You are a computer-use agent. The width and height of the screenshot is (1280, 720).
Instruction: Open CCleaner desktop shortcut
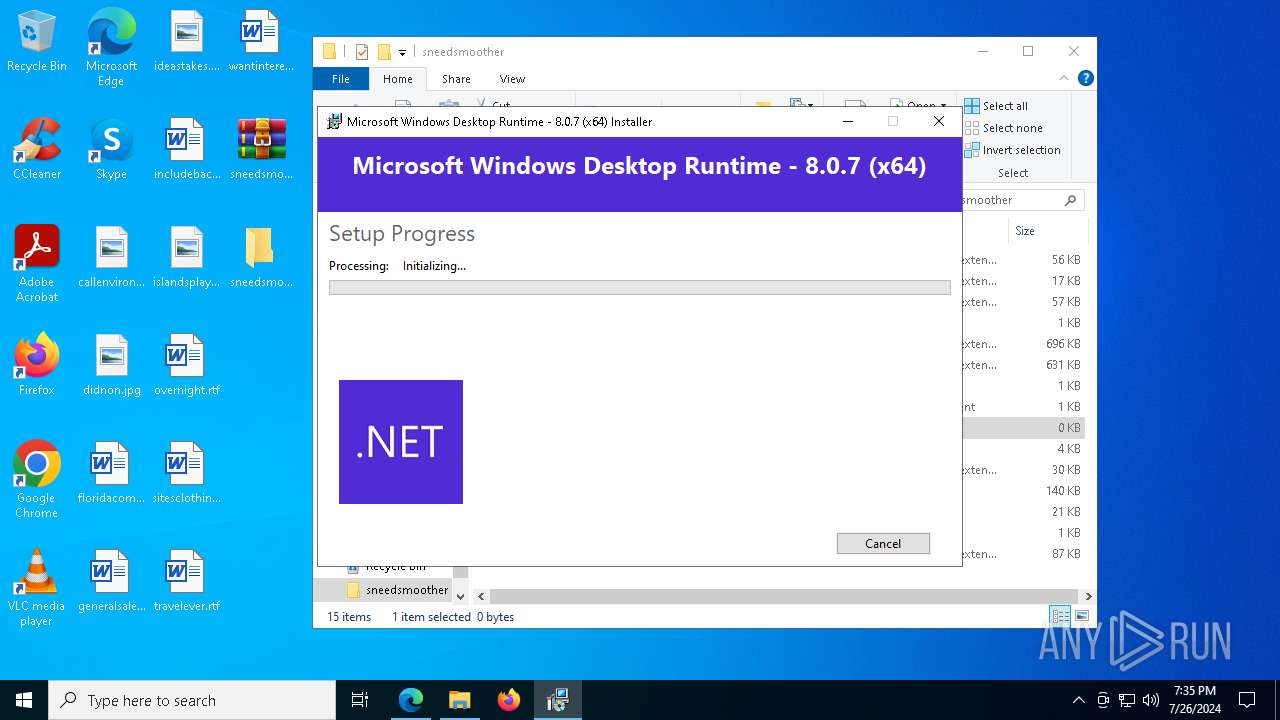pos(37,150)
